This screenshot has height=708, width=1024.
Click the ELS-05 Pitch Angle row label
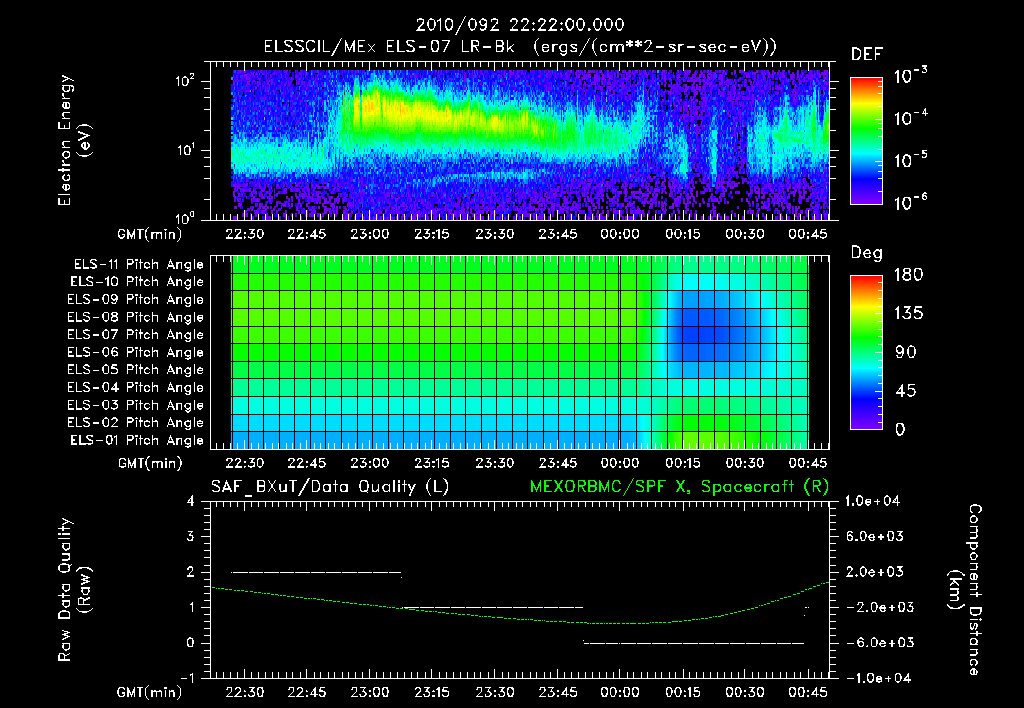point(135,370)
